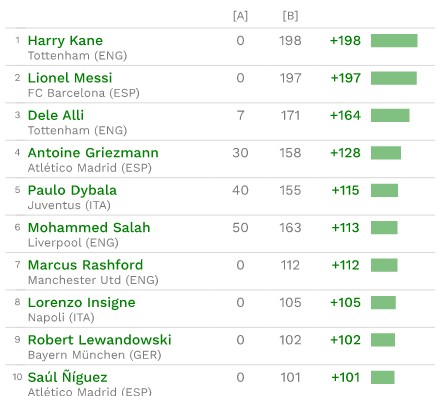Viewport: 444px width, 396px height.
Task: Click the [A] column header
Action: (x=240, y=16)
